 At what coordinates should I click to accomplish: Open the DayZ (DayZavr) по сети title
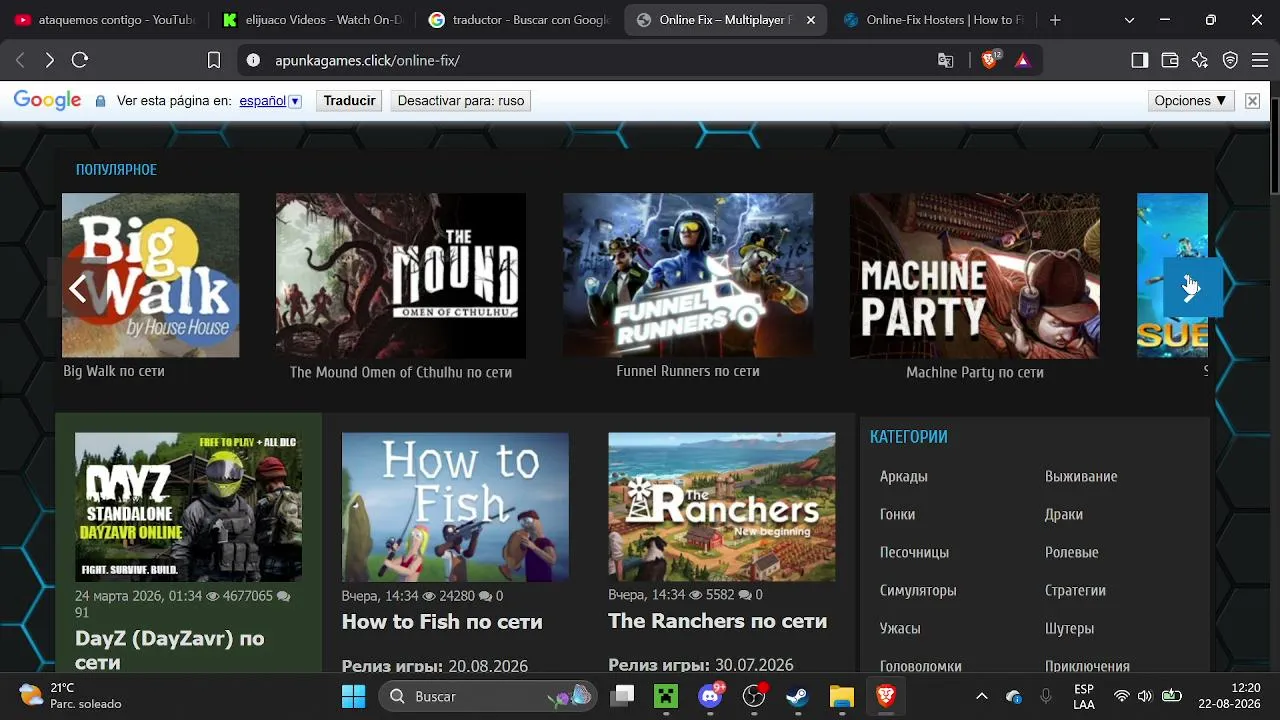pyautogui.click(x=170, y=650)
